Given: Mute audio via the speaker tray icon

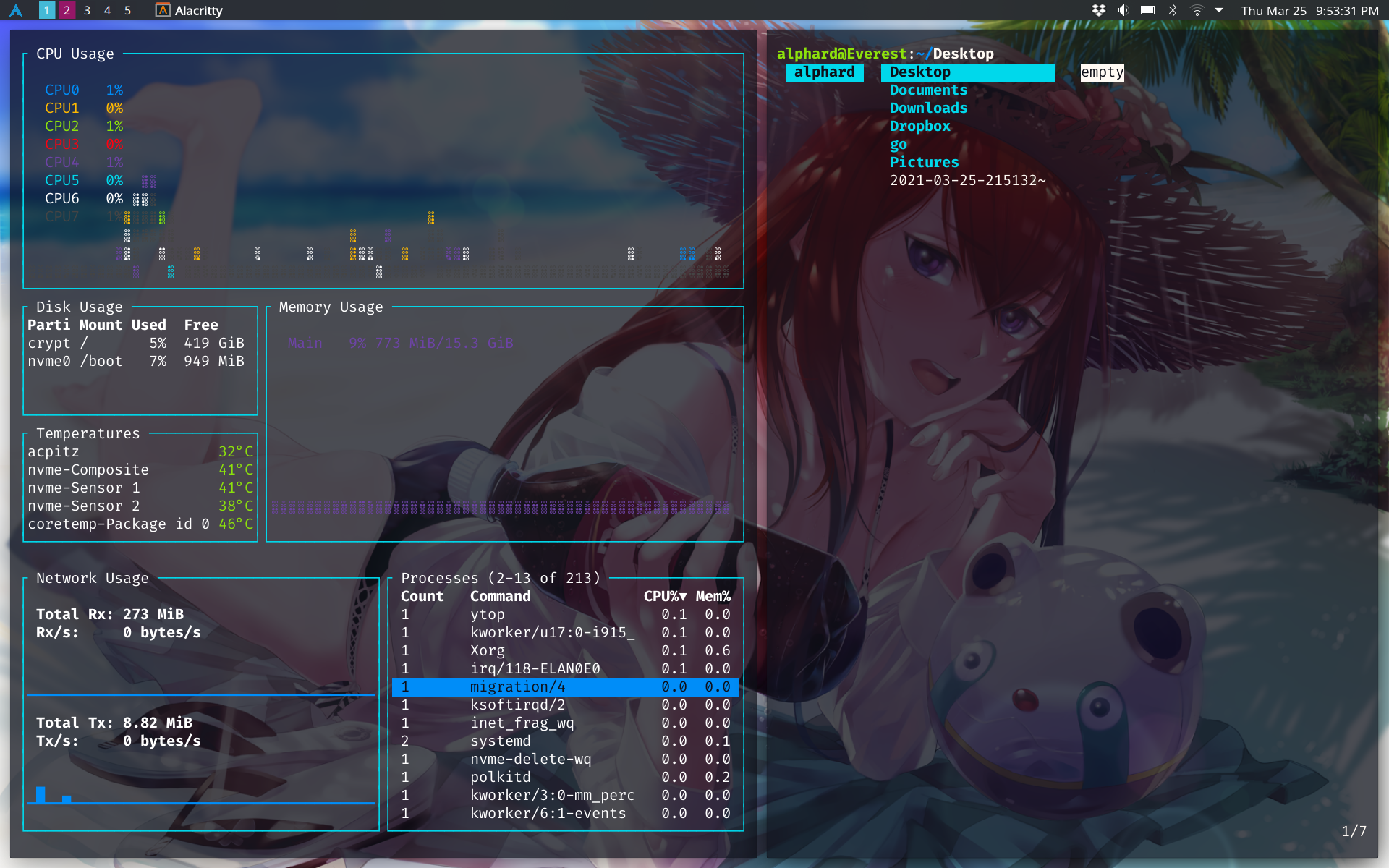Looking at the screenshot, I should click(1123, 10).
